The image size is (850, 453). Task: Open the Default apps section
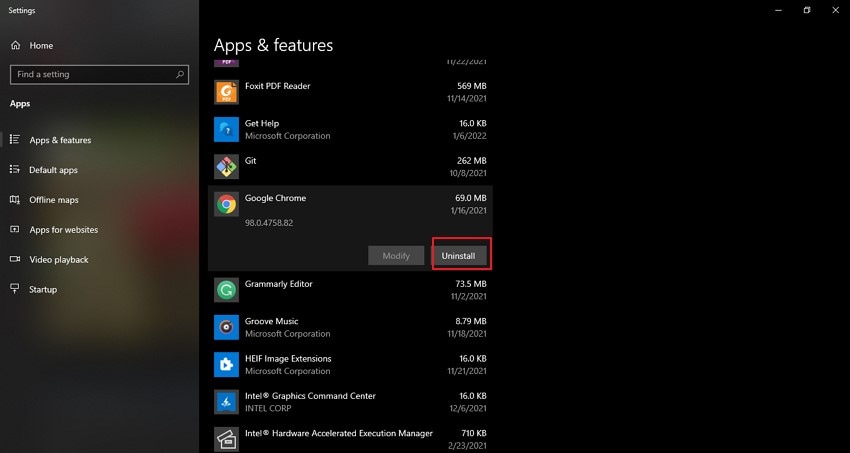[x=53, y=170]
